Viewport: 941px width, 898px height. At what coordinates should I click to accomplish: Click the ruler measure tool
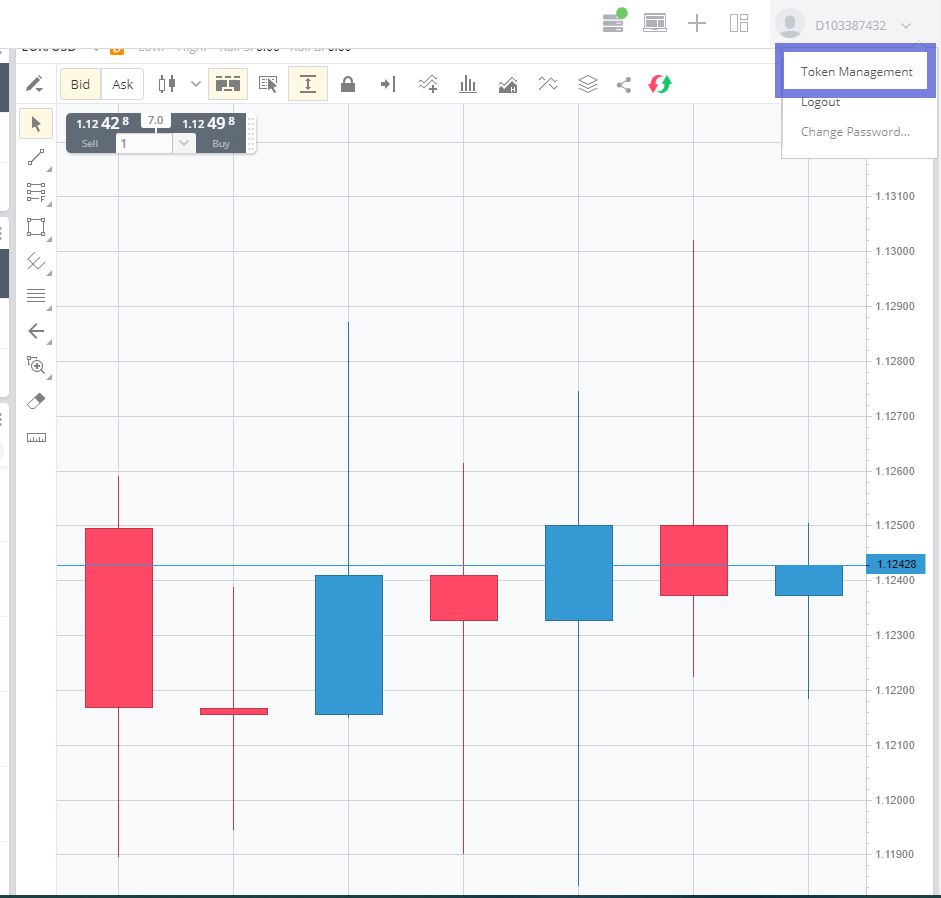point(36,438)
